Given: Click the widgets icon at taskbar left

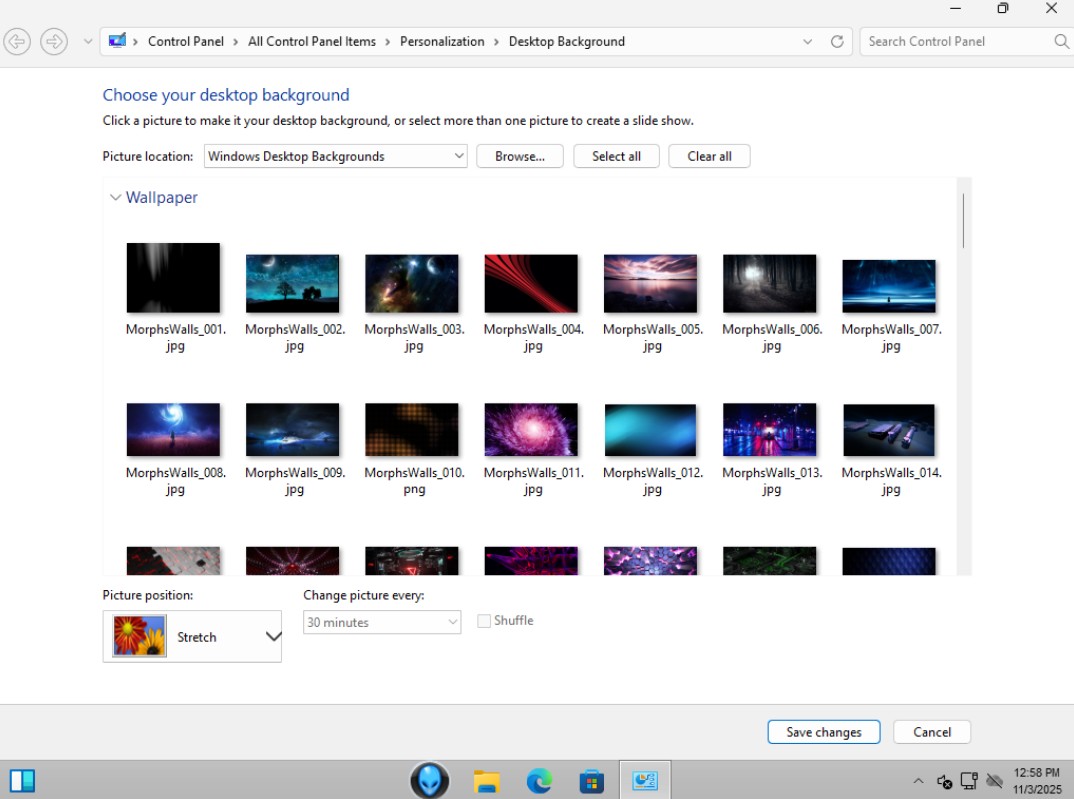Looking at the screenshot, I should (22, 780).
